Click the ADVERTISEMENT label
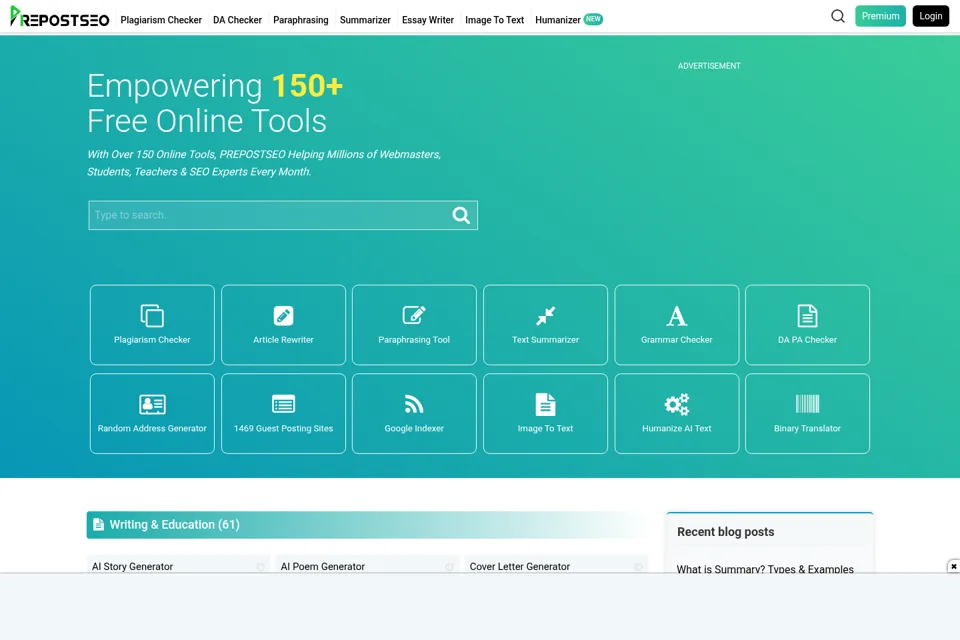The width and height of the screenshot is (960, 640). pyautogui.click(x=709, y=66)
